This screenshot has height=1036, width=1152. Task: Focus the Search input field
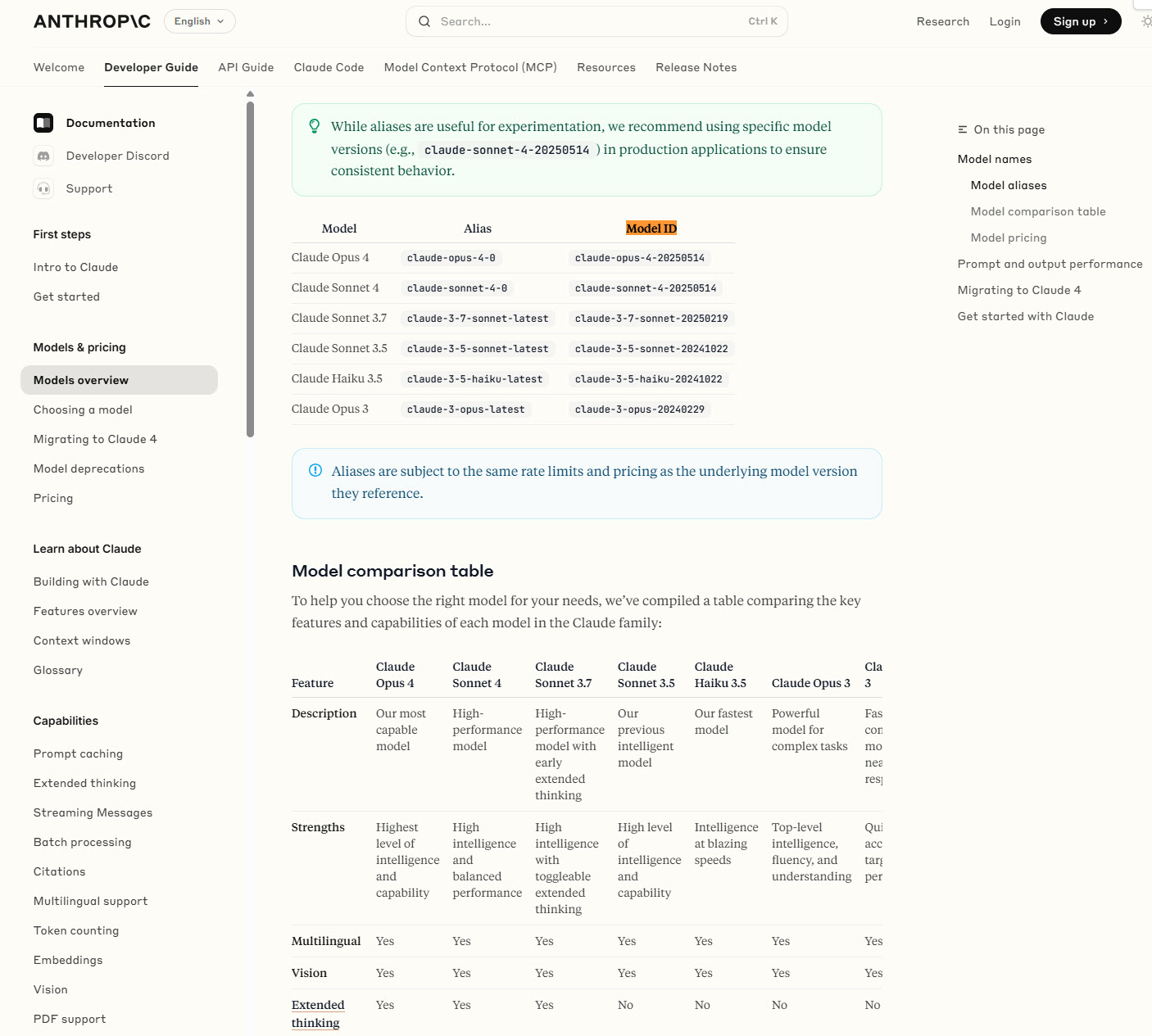(x=596, y=21)
